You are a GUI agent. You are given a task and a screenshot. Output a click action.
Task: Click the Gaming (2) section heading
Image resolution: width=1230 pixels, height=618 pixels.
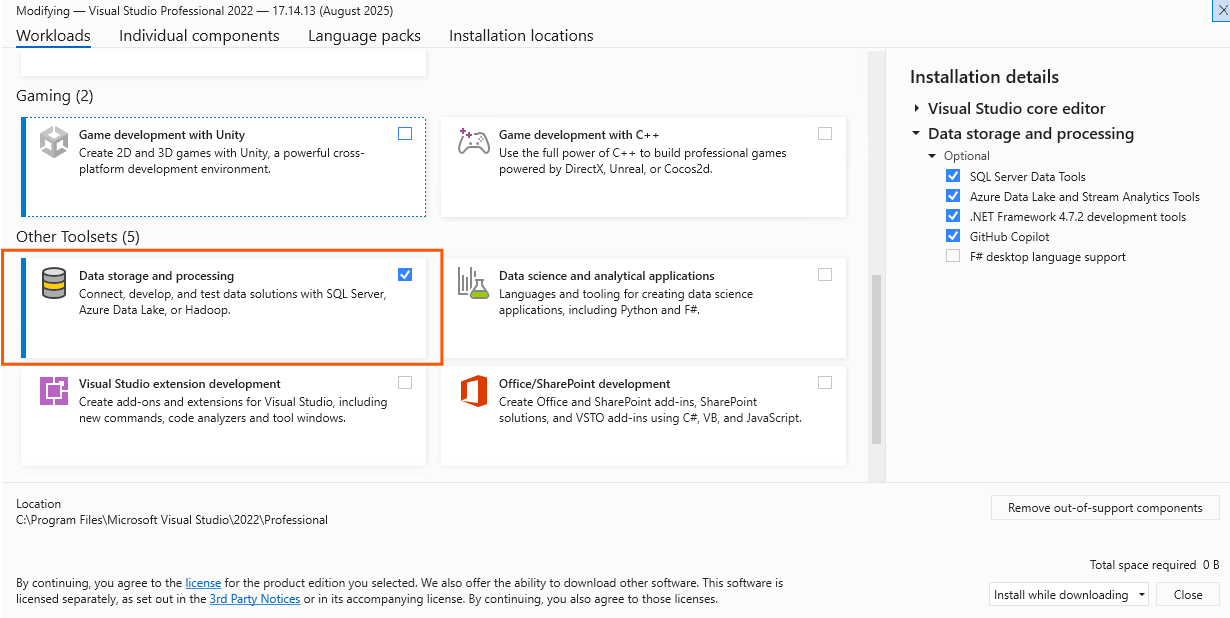[55, 96]
